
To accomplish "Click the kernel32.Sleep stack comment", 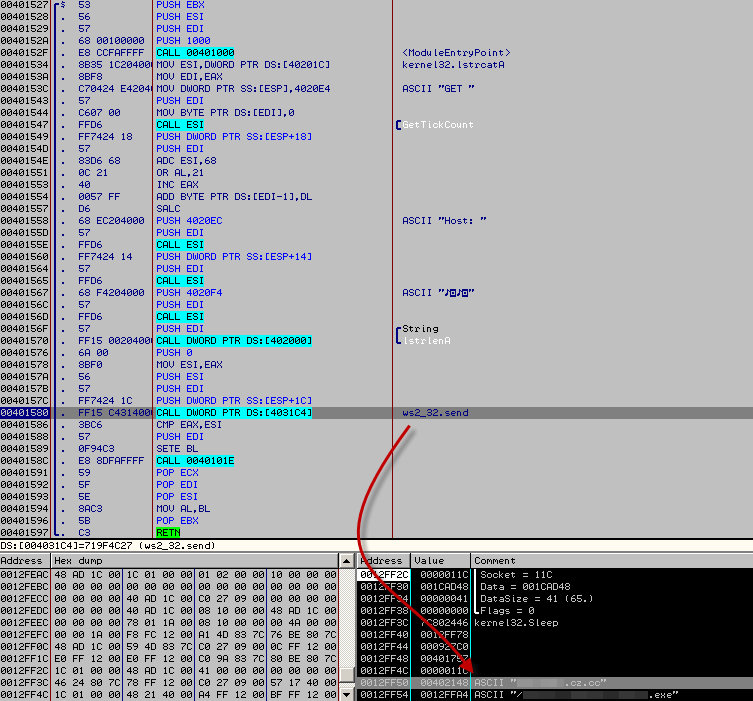I will point(516,623).
